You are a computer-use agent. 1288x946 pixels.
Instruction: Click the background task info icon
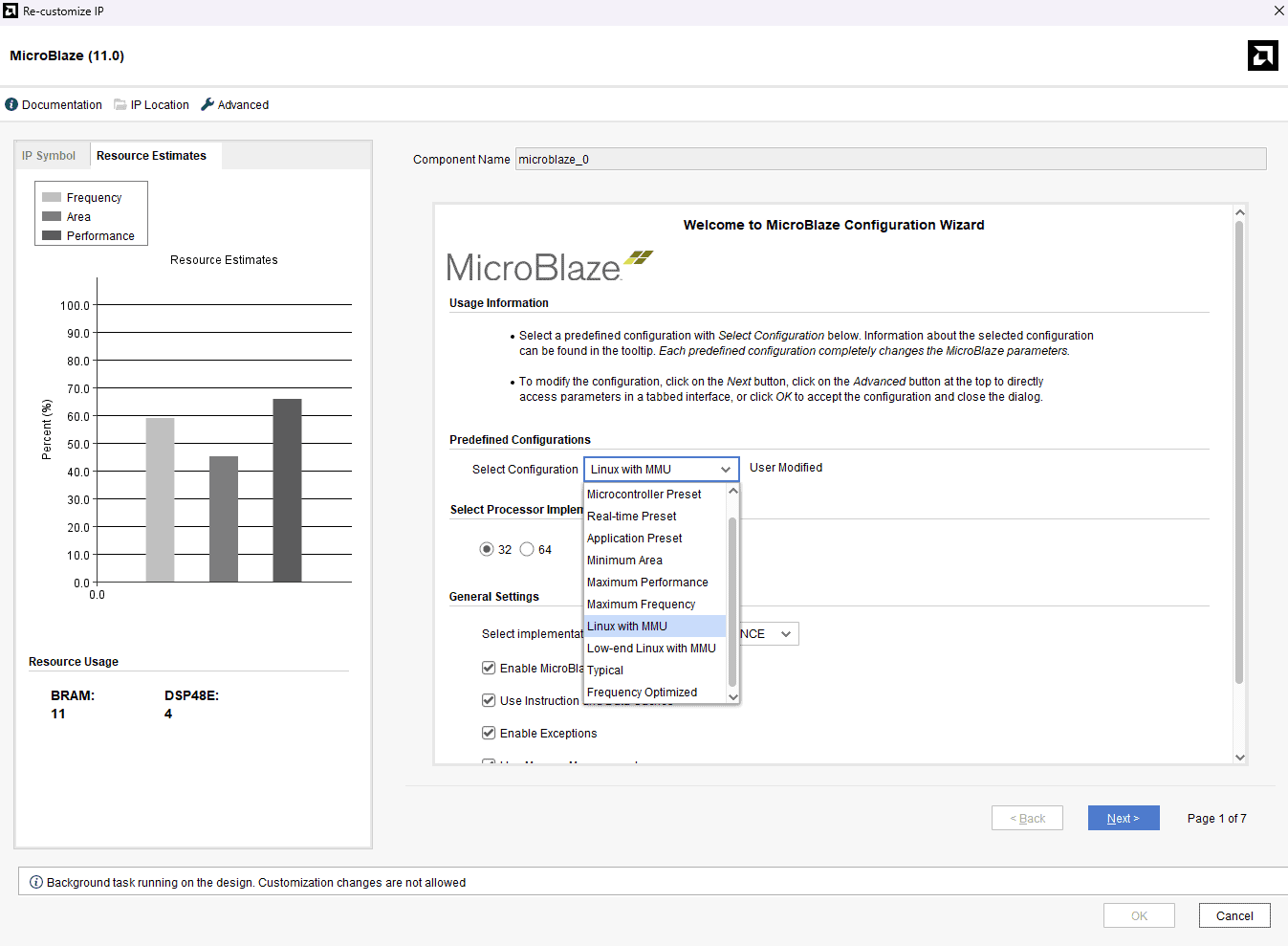coord(36,882)
